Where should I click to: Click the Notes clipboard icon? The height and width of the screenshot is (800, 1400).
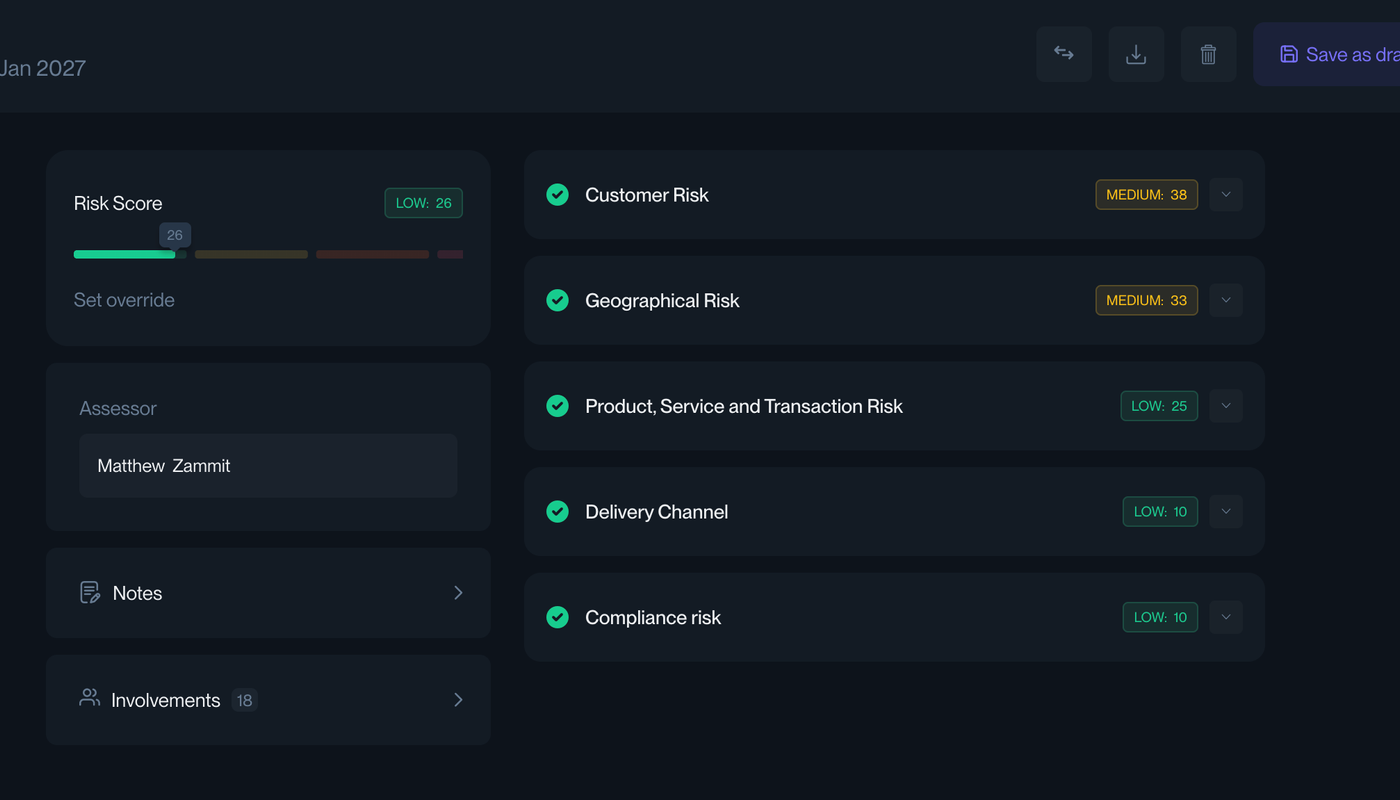pos(89,592)
